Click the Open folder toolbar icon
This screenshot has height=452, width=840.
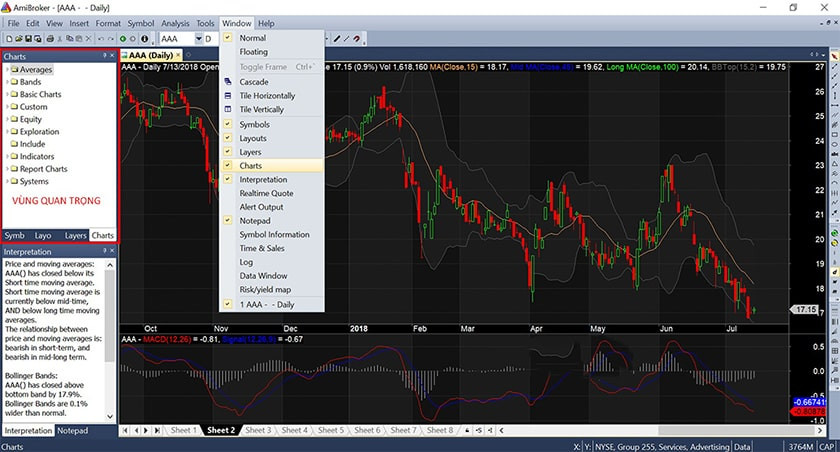tap(18, 38)
